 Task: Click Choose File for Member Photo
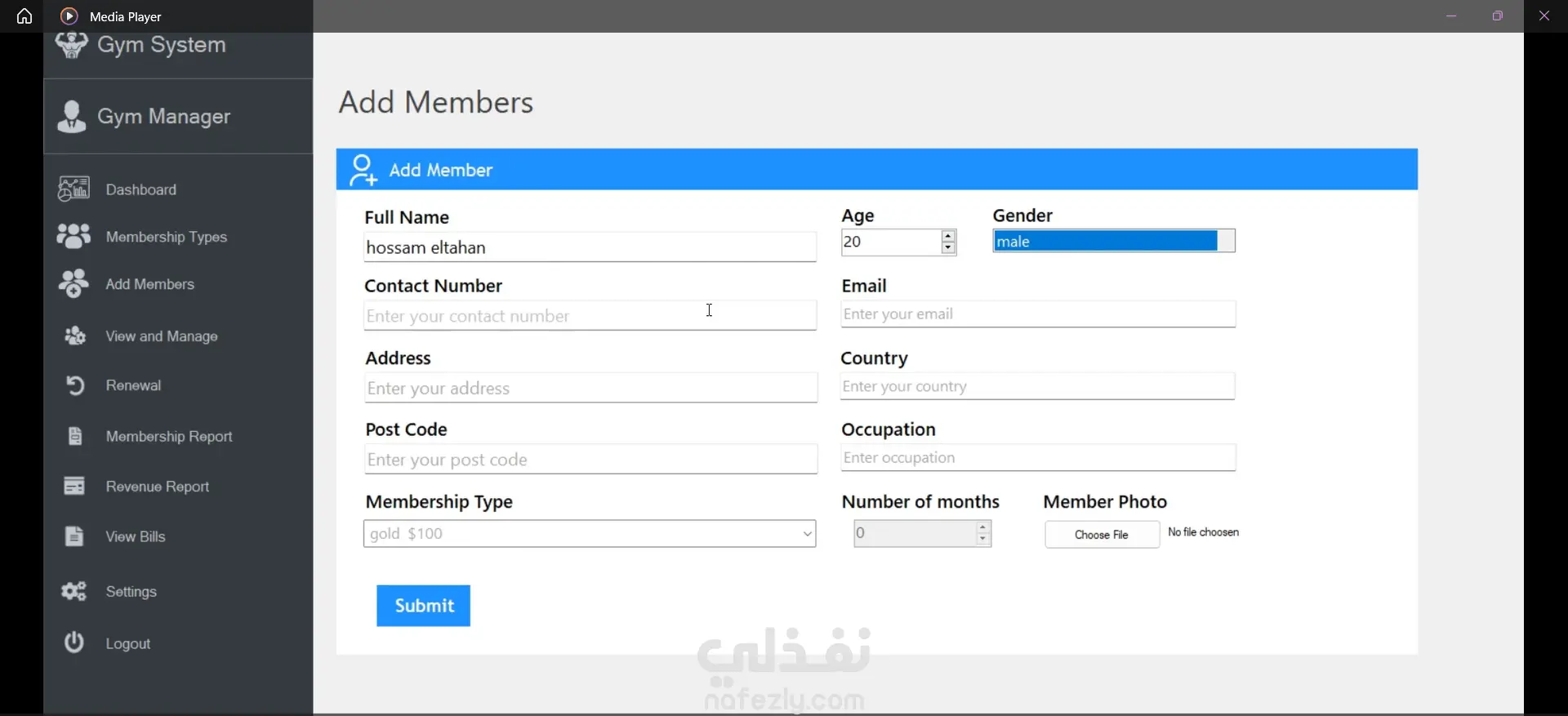point(1102,535)
